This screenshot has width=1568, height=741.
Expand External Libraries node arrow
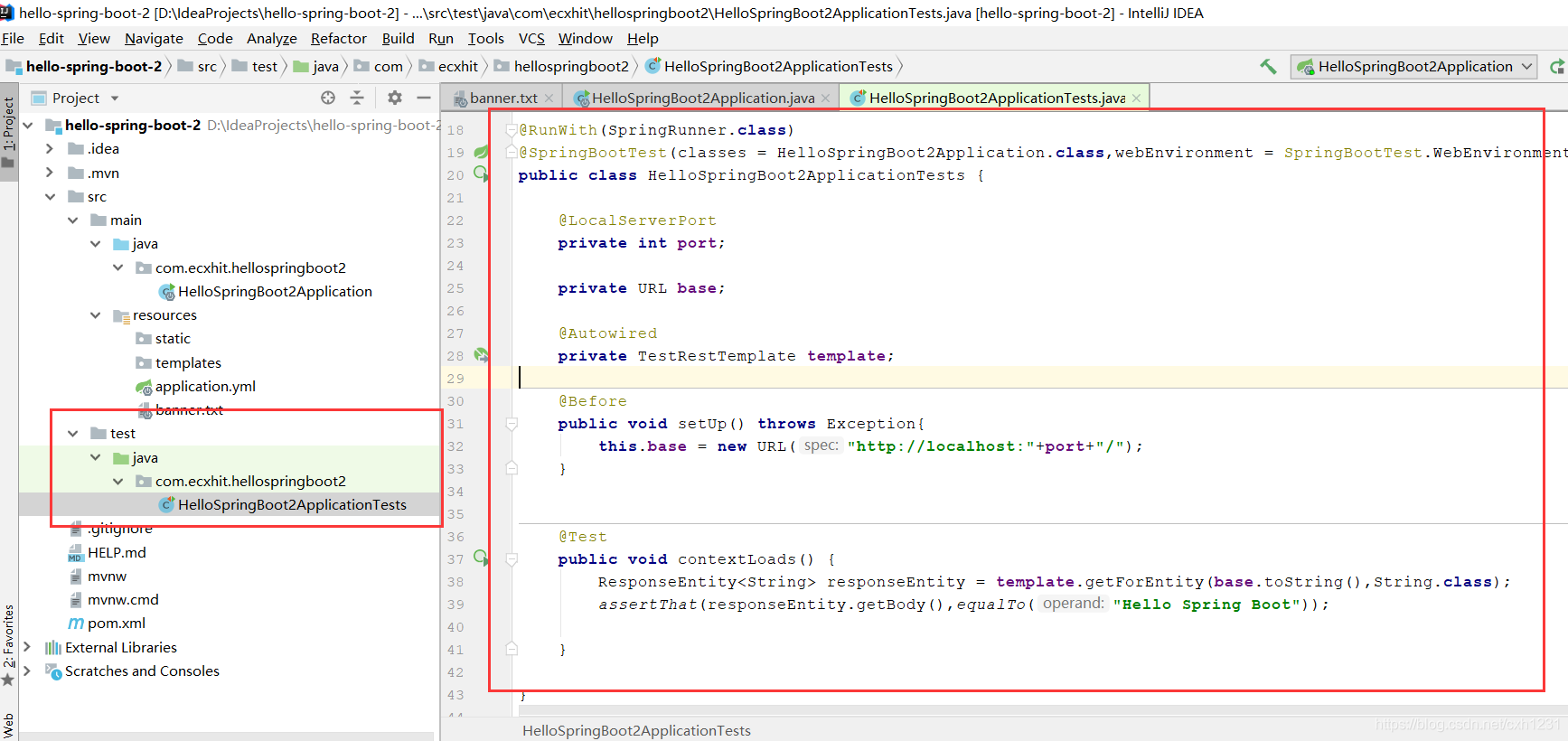[x=27, y=647]
